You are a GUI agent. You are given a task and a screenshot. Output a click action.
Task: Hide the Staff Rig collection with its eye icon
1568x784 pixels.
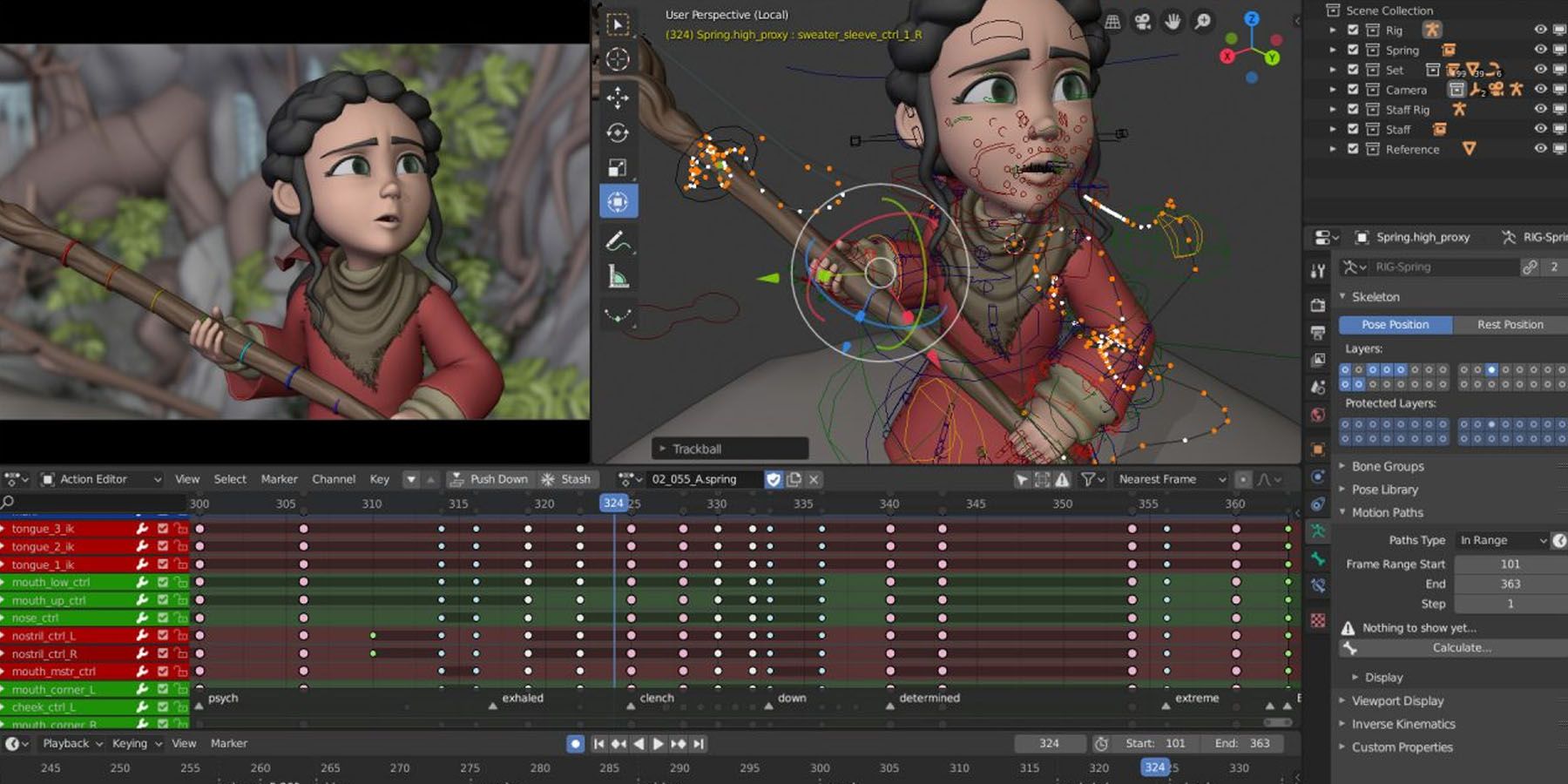1541,110
